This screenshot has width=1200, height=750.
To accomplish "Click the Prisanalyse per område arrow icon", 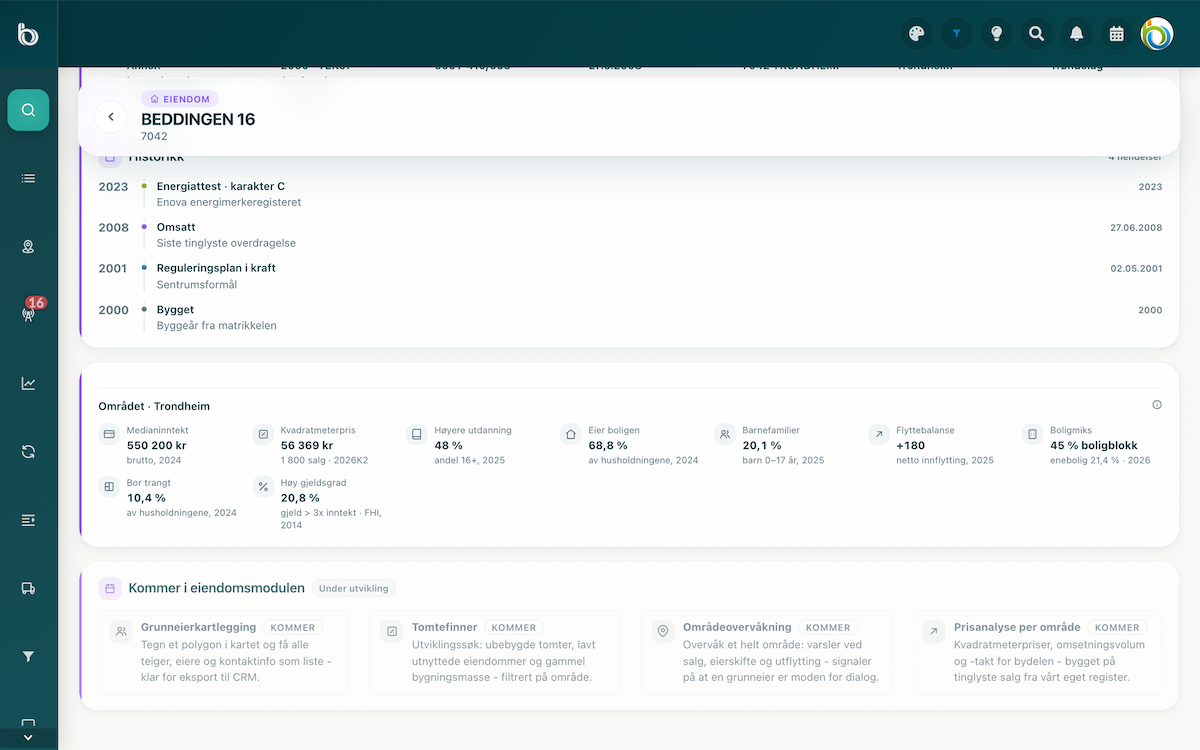I will (933, 632).
